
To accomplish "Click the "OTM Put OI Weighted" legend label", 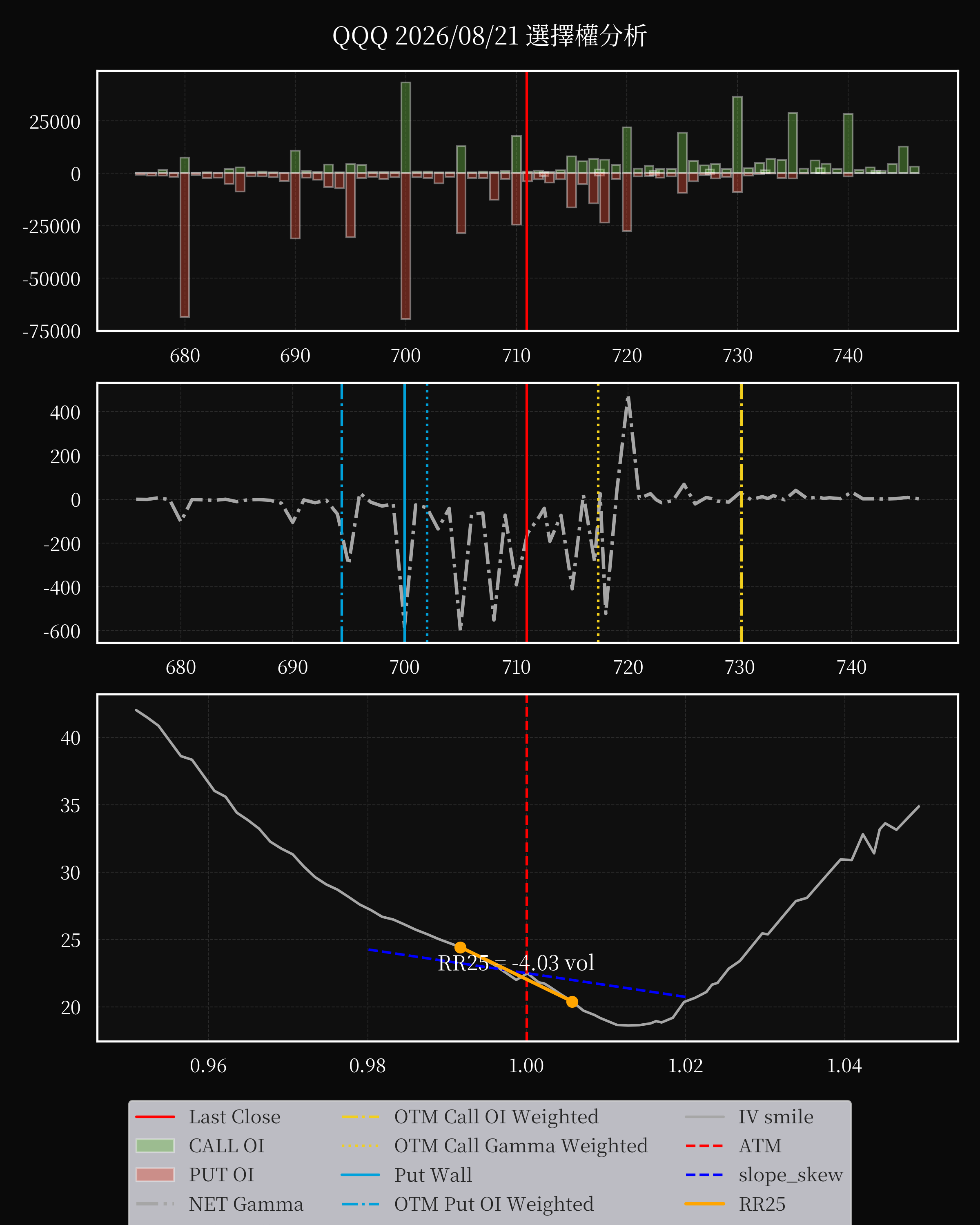I will point(494,1203).
